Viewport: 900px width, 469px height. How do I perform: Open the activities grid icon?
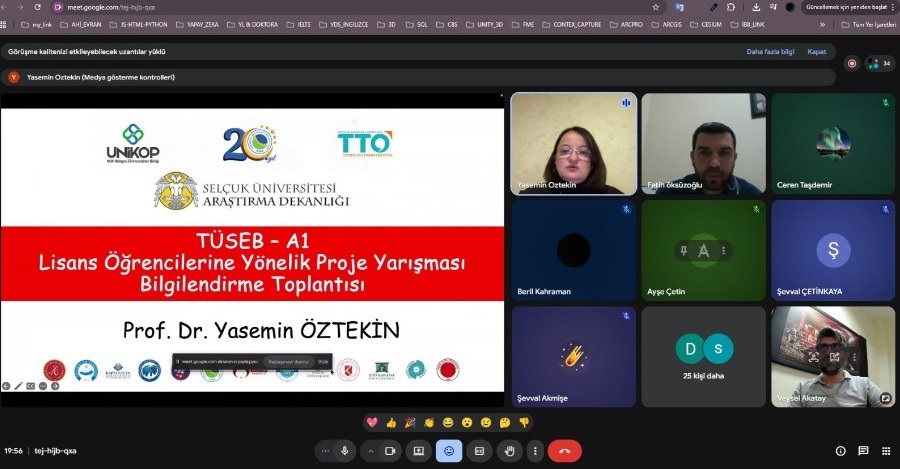(884, 451)
